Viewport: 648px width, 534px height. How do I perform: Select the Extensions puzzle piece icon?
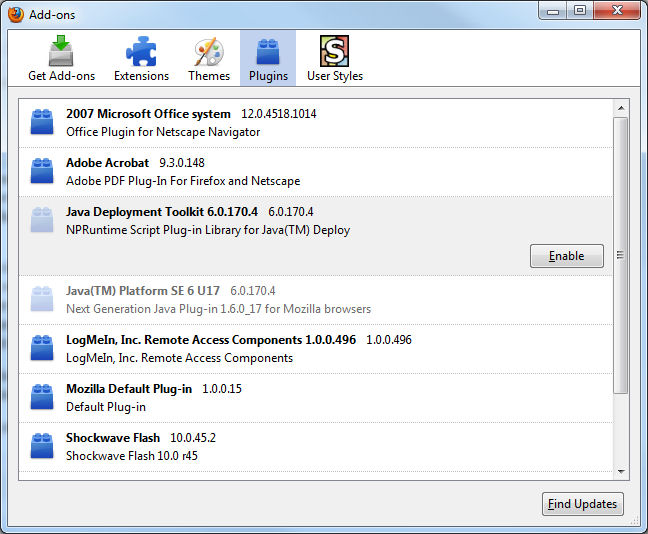point(141,51)
